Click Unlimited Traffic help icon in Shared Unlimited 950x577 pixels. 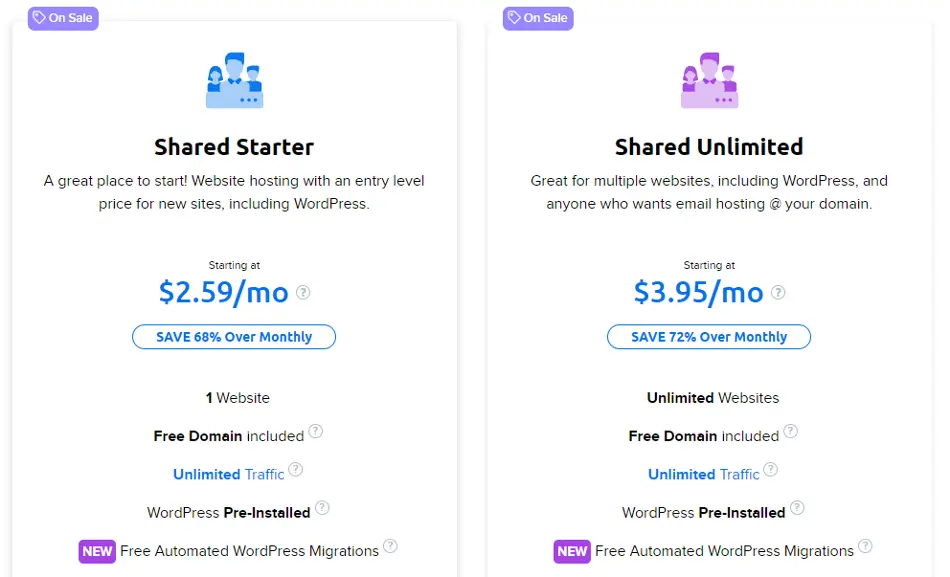point(771,469)
